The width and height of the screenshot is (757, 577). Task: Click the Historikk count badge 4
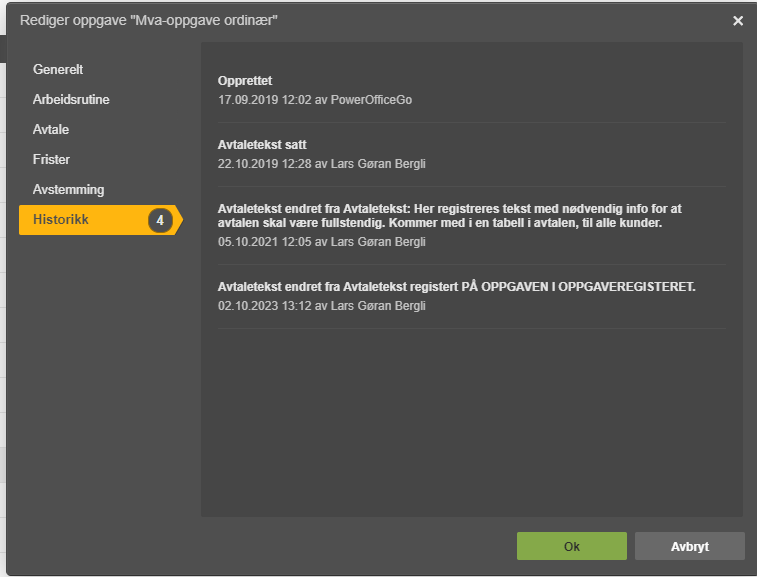(160, 220)
